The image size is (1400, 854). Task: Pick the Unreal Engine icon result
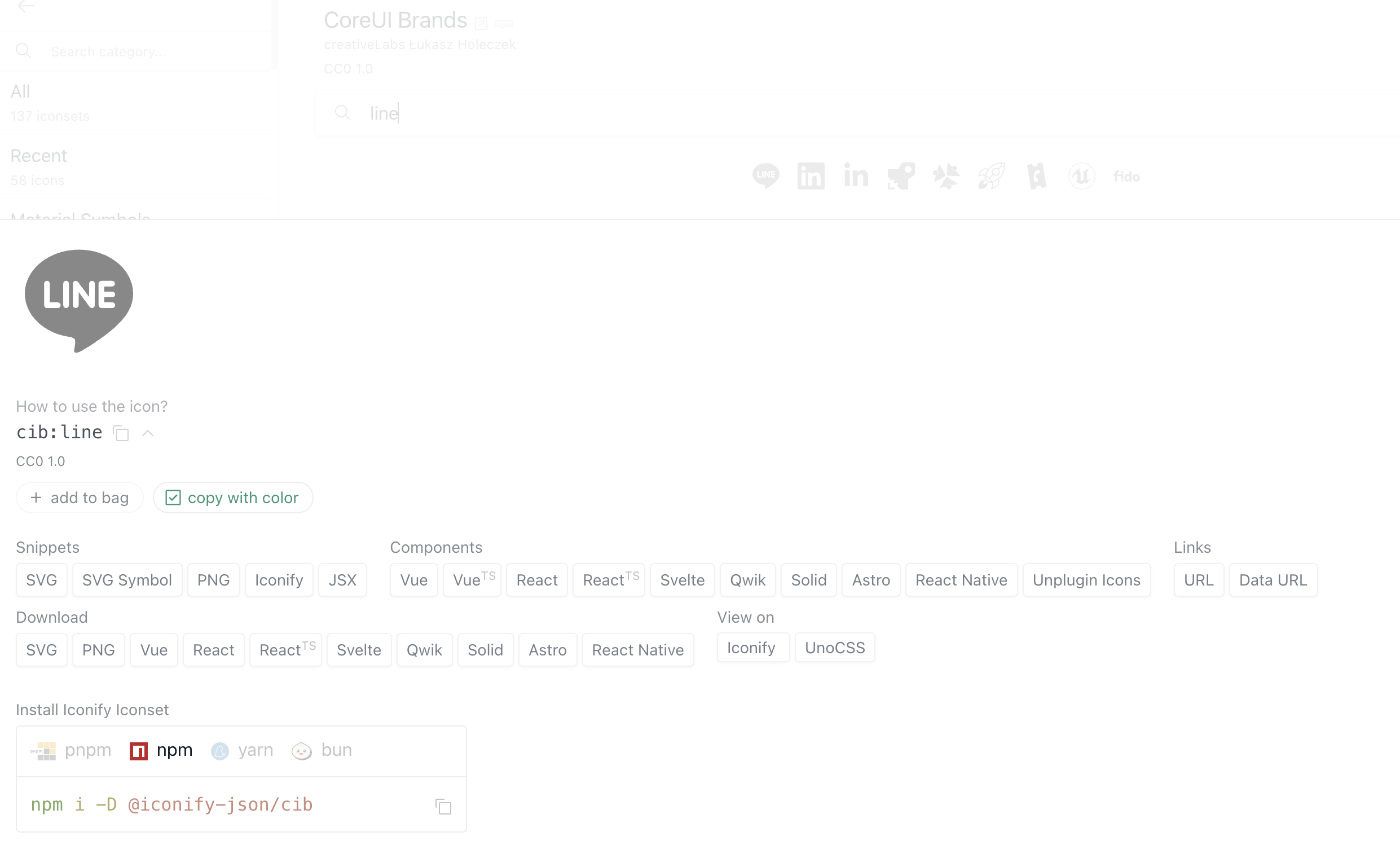[x=1081, y=176]
